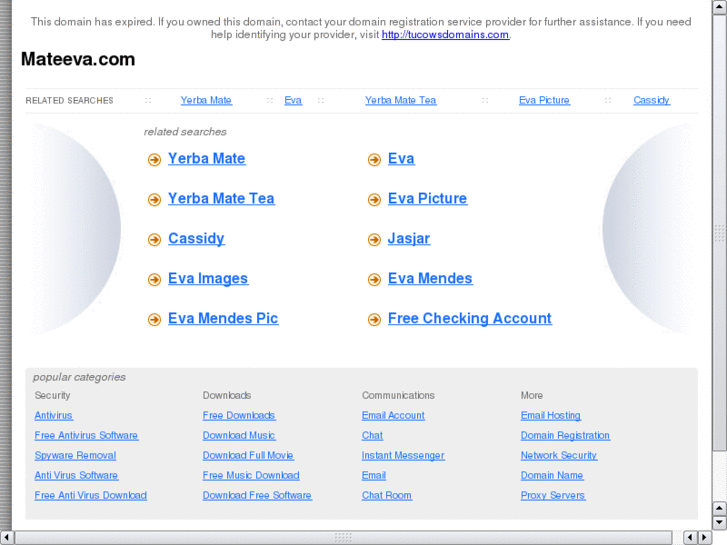Click the orange arrow icon beside the Eva Mendes link
727x545 pixels.
[x=374, y=279]
